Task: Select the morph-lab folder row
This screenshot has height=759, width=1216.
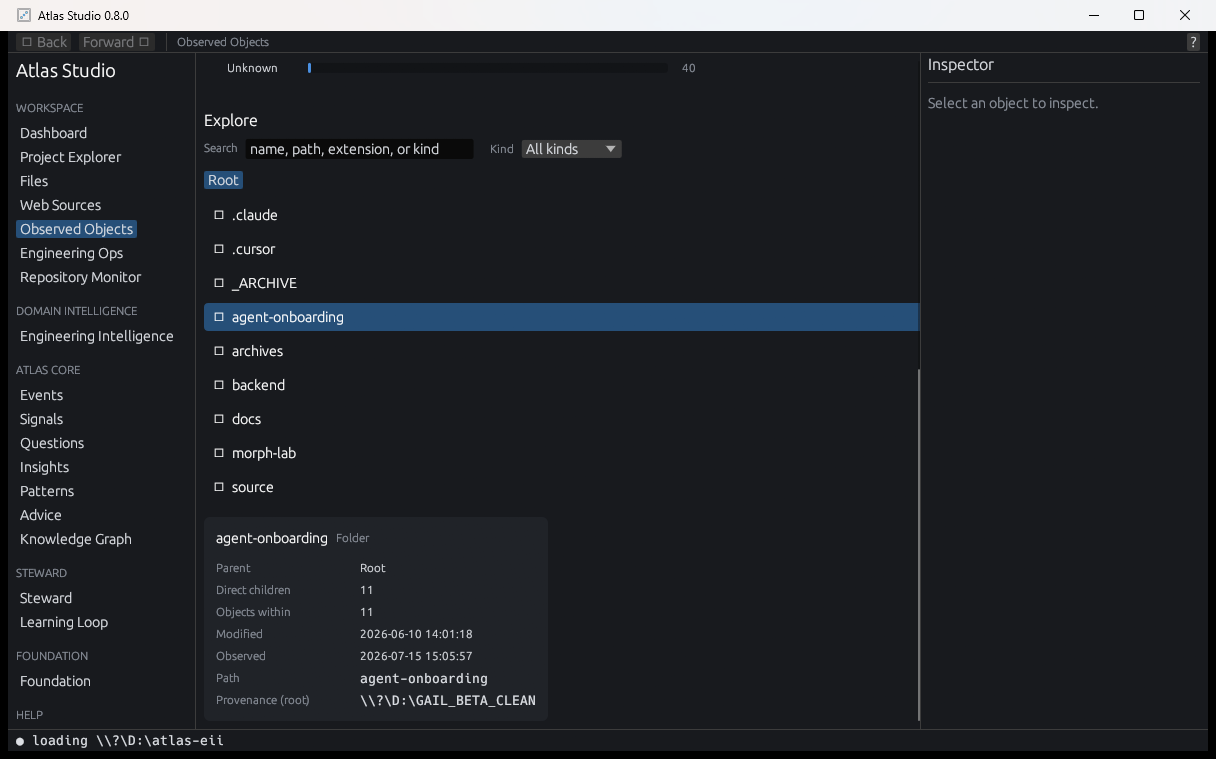Action: [x=561, y=453]
